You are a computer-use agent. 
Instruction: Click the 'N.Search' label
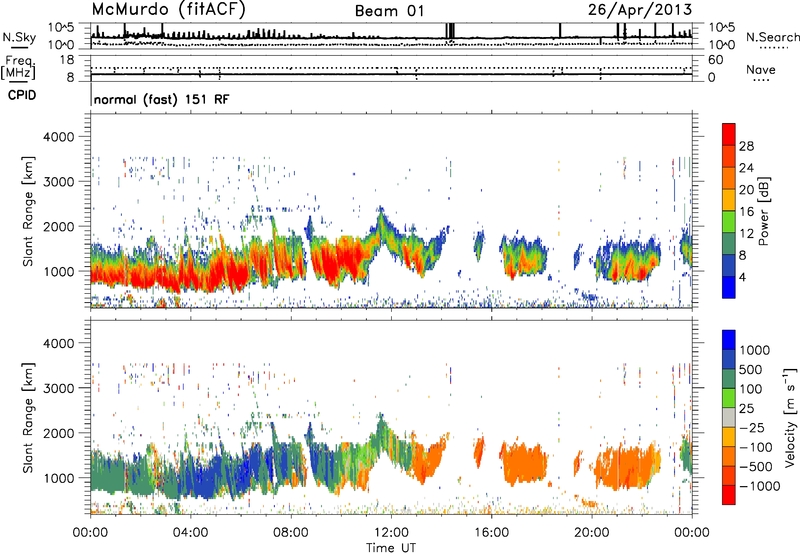tap(772, 37)
